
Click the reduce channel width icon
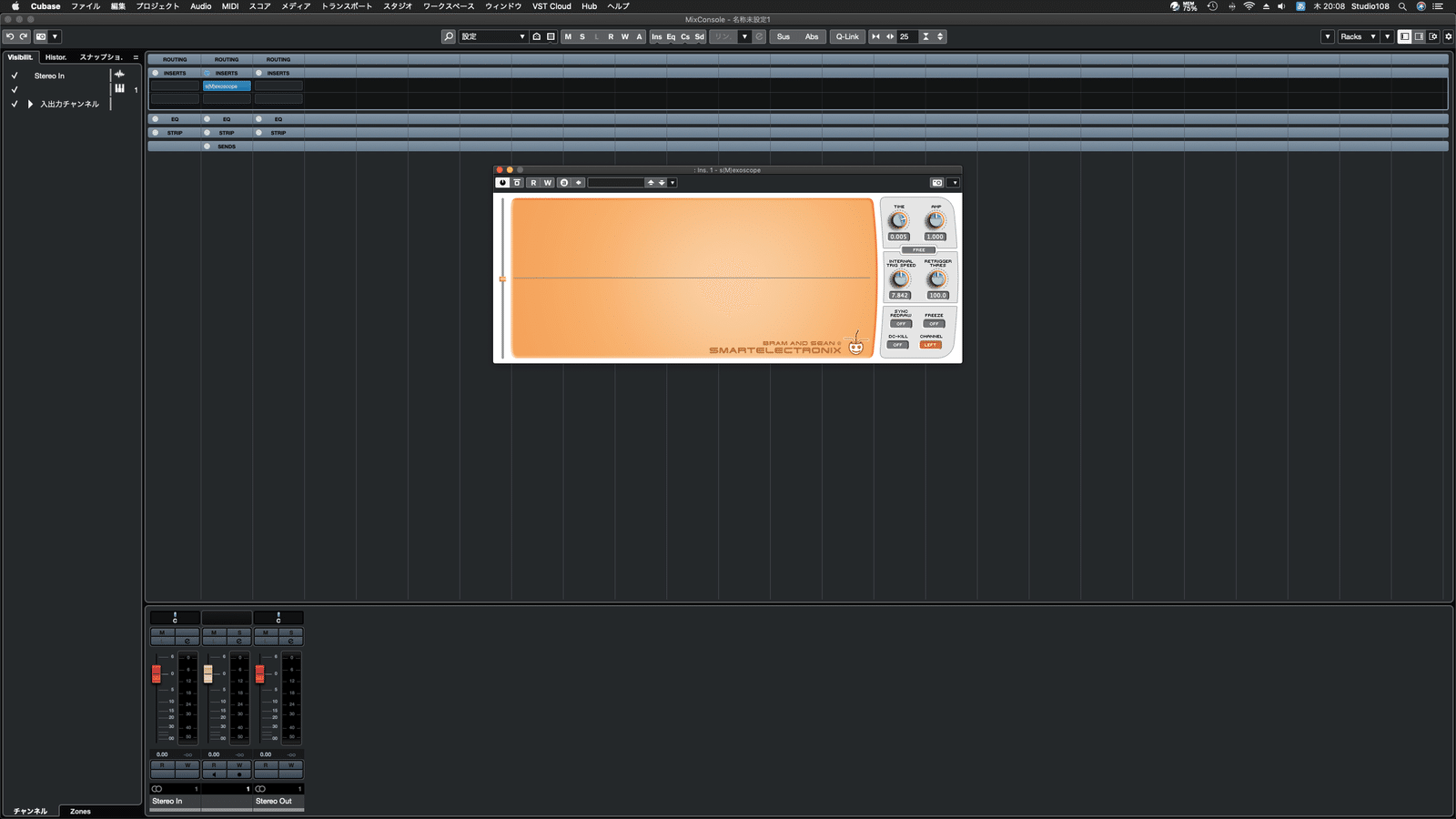pyautogui.click(x=875, y=36)
